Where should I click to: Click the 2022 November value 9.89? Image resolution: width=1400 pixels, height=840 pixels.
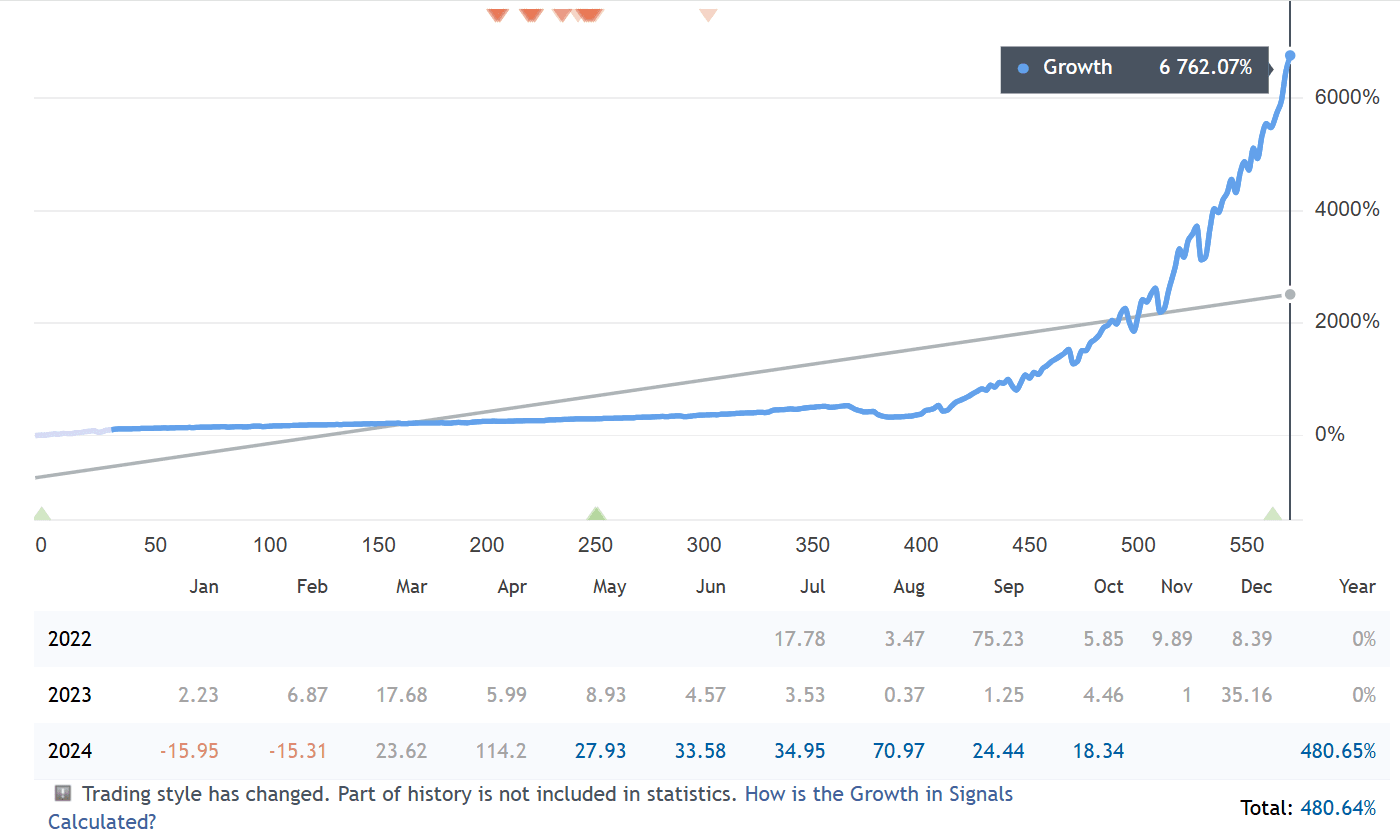(x=1172, y=638)
